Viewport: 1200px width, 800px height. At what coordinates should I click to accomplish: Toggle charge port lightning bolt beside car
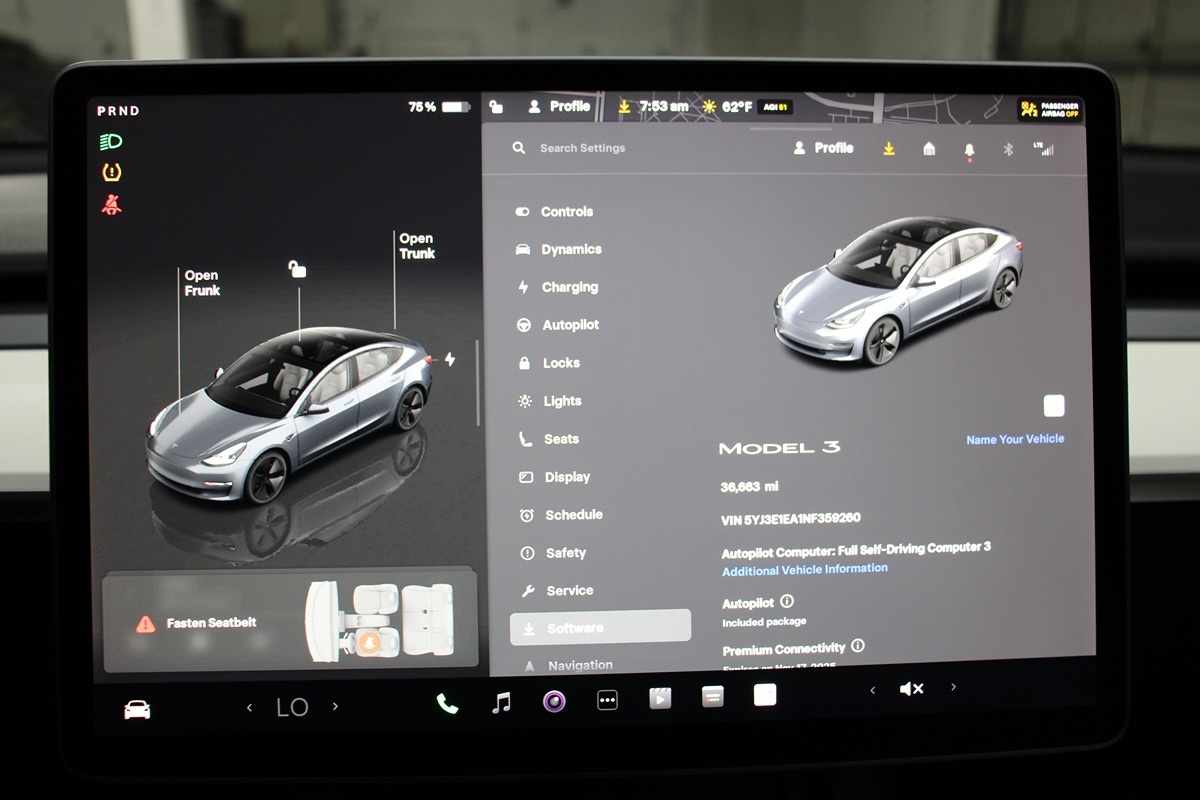[x=449, y=359]
